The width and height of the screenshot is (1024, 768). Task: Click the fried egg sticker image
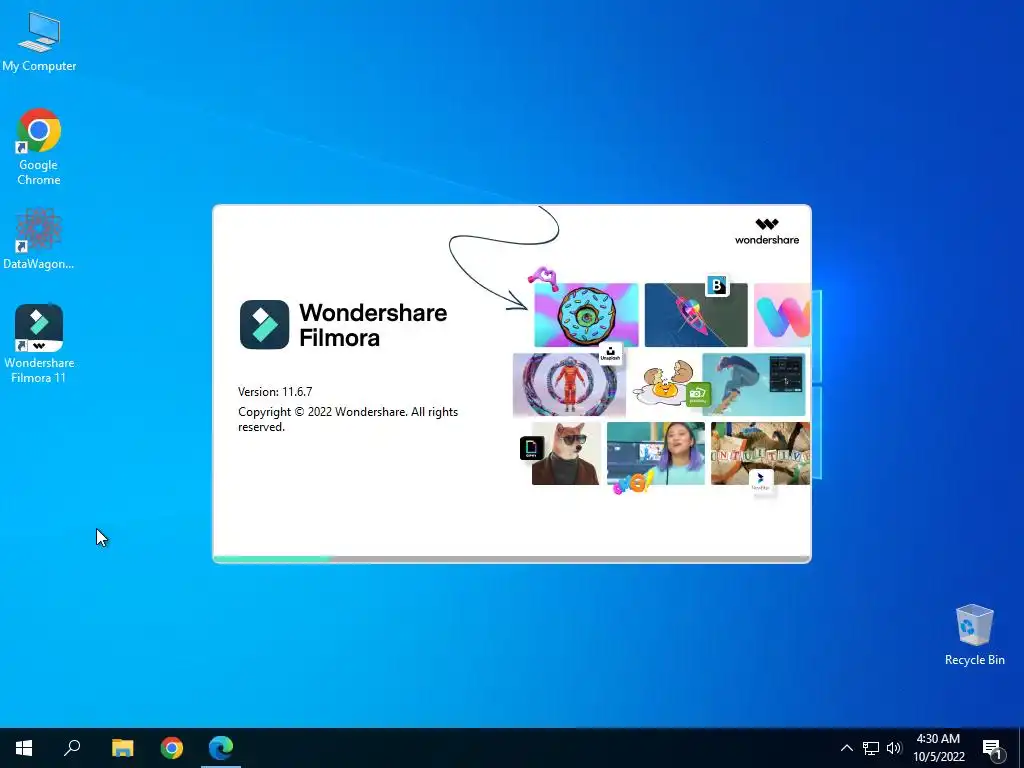pyautogui.click(x=664, y=383)
